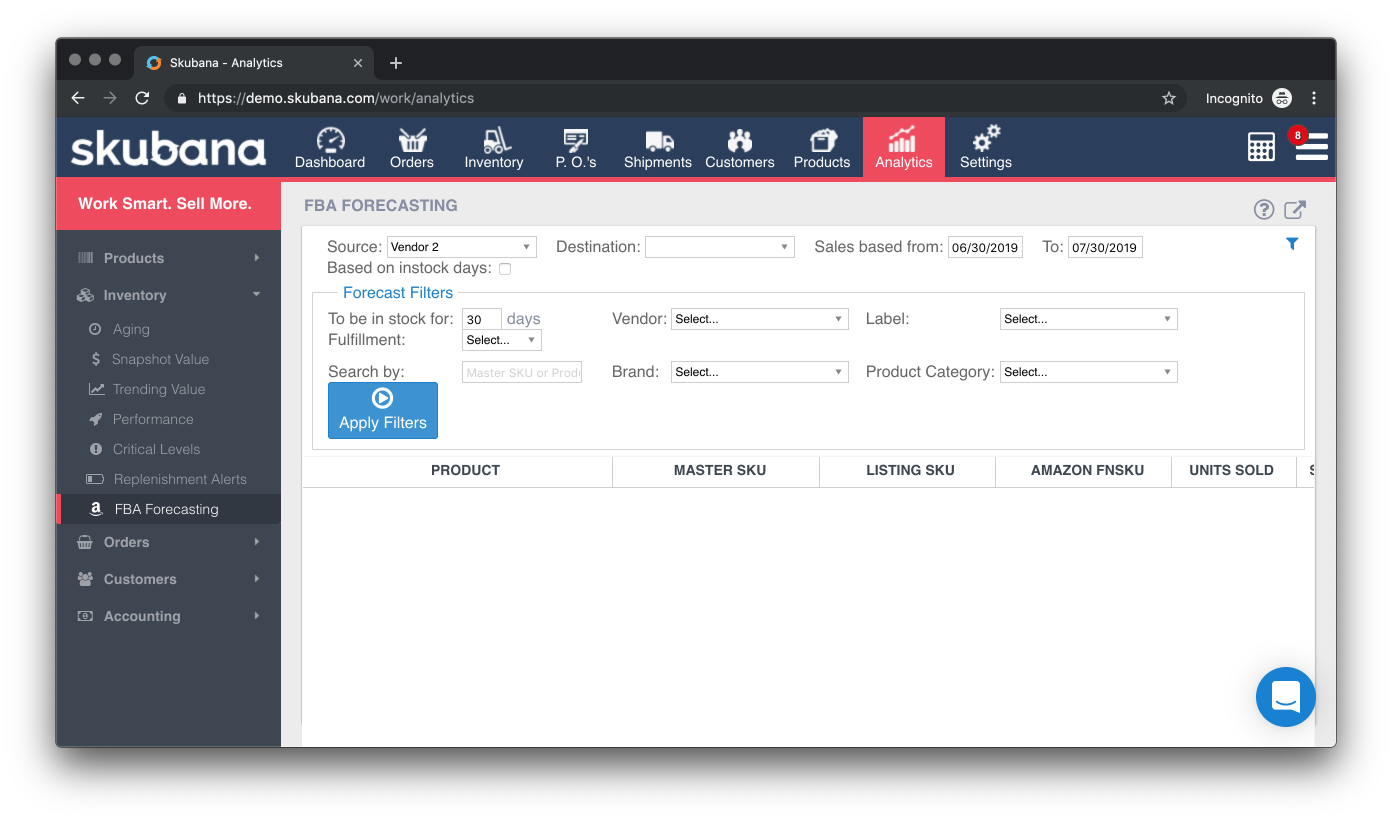The image size is (1392, 821).
Task: Expand the Products section in sidebar
Action: (x=168, y=258)
